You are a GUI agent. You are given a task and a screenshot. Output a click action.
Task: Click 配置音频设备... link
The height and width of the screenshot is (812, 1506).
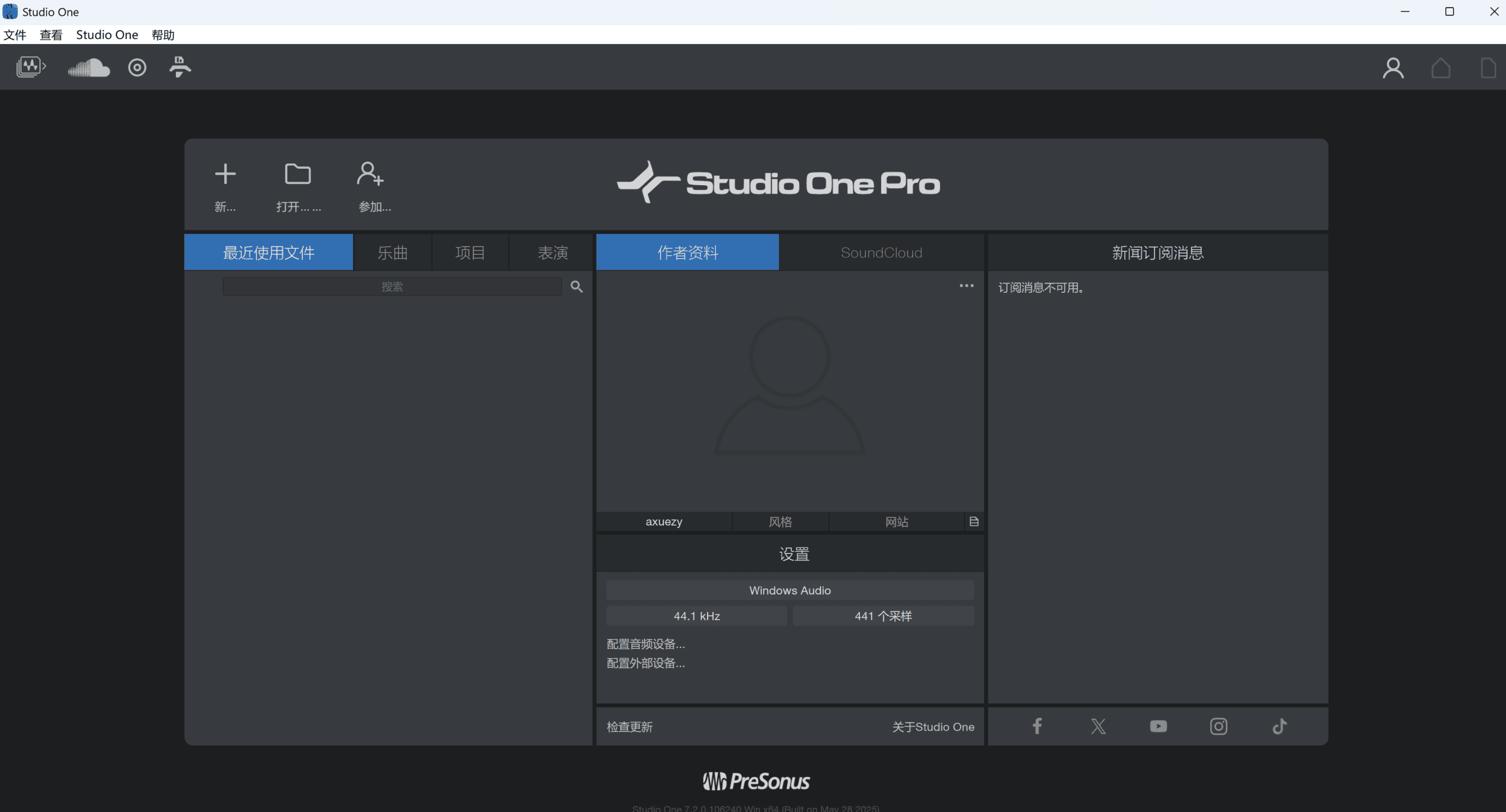646,644
